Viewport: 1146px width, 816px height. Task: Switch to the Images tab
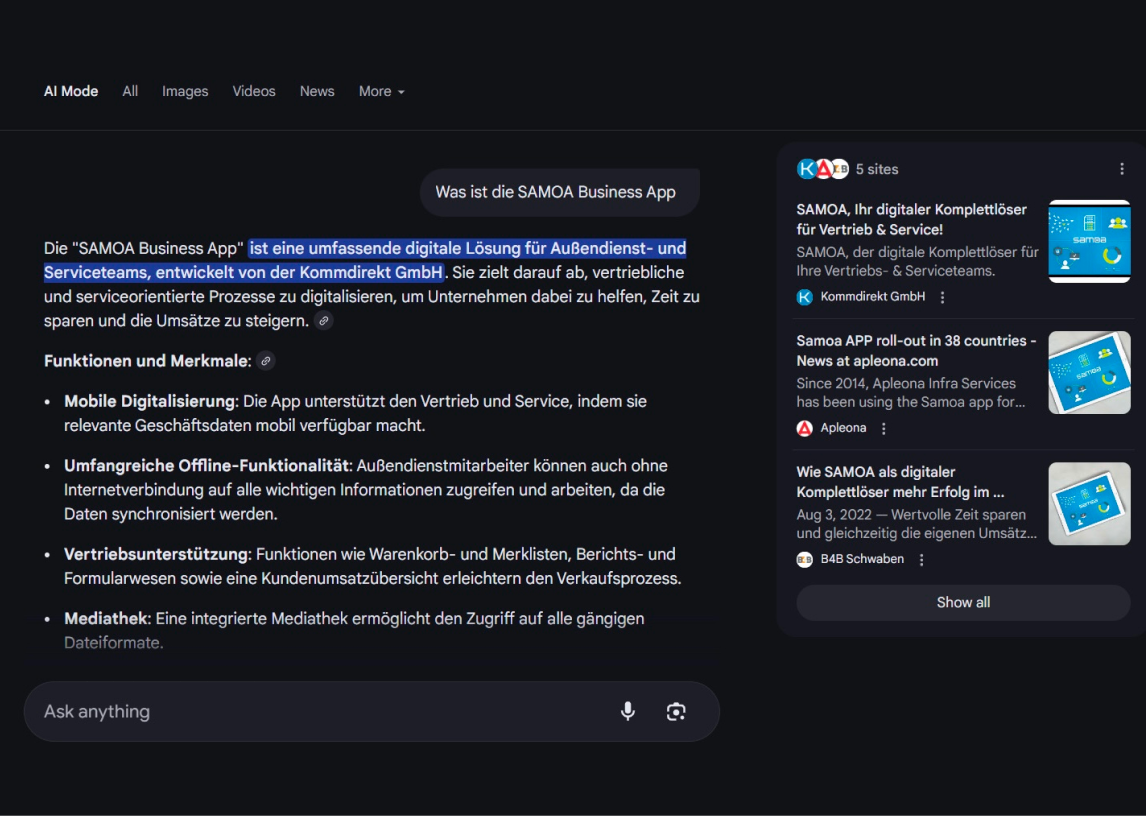pos(185,91)
